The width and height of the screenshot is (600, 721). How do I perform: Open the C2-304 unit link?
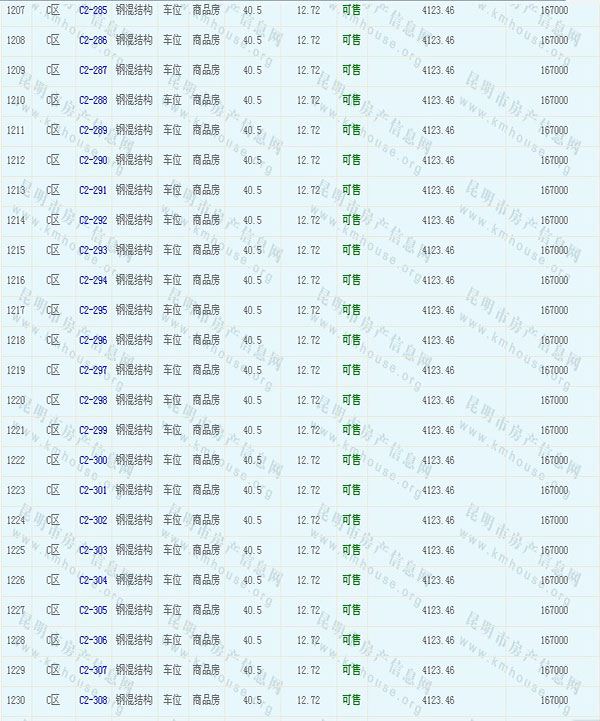92,580
